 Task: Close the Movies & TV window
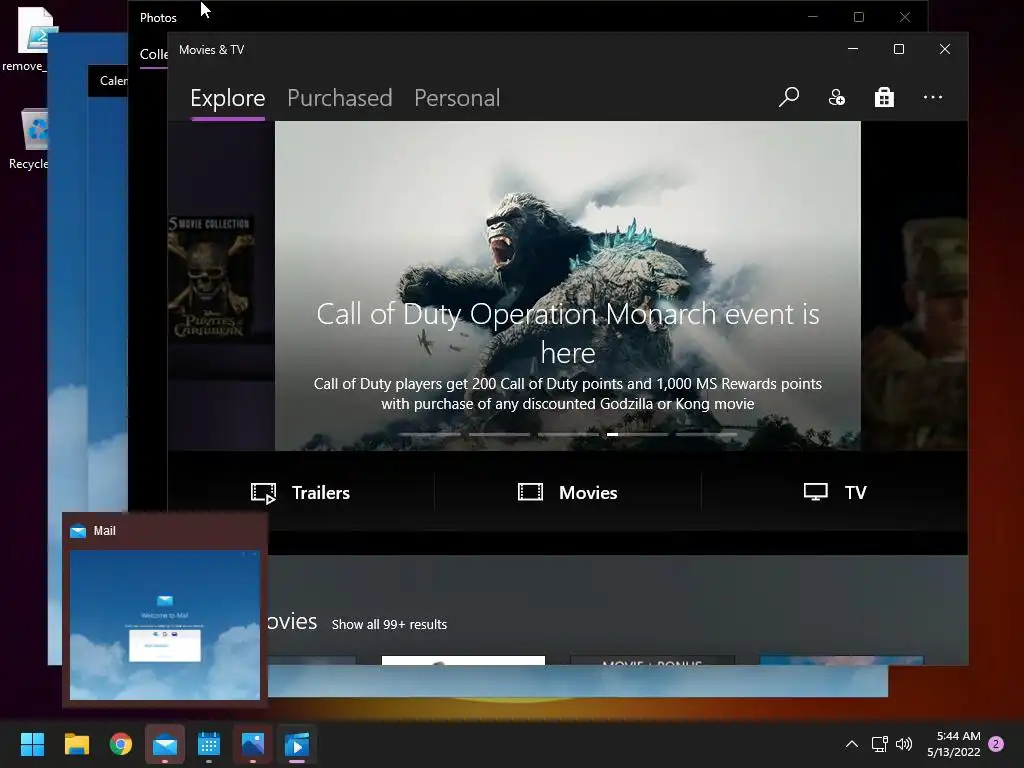coord(944,49)
